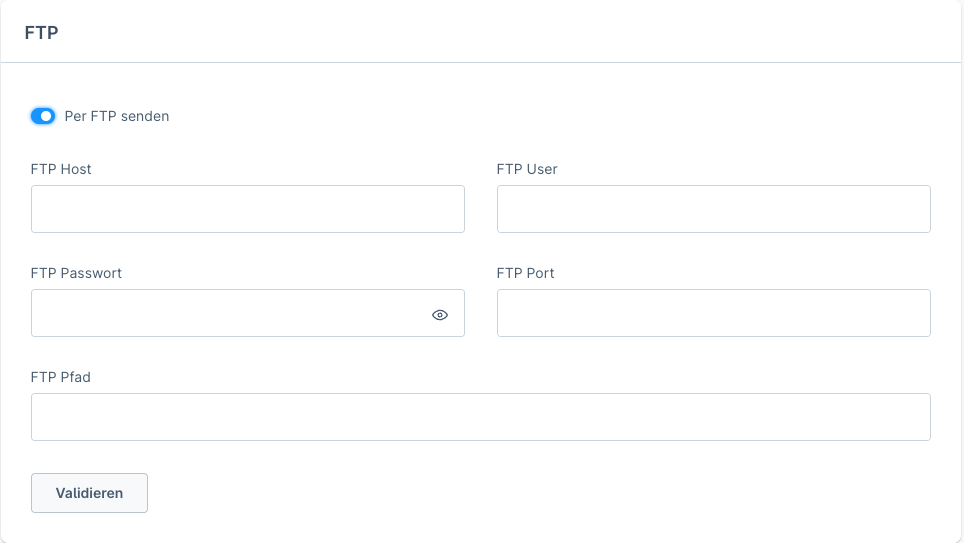Viewport: 964px width, 543px height.
Task: Click the FTP Passwort label
Action: [x=76, y=273]
